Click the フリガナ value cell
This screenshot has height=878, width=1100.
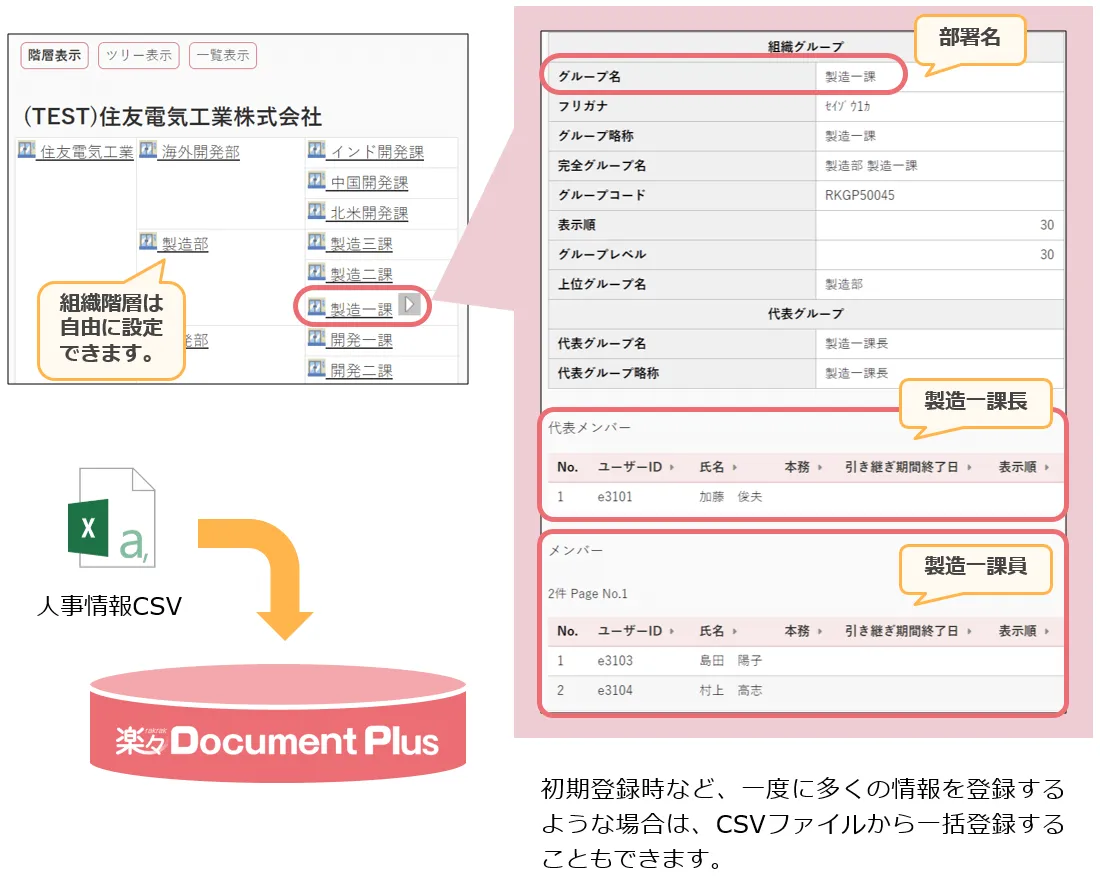pos(939,106)
